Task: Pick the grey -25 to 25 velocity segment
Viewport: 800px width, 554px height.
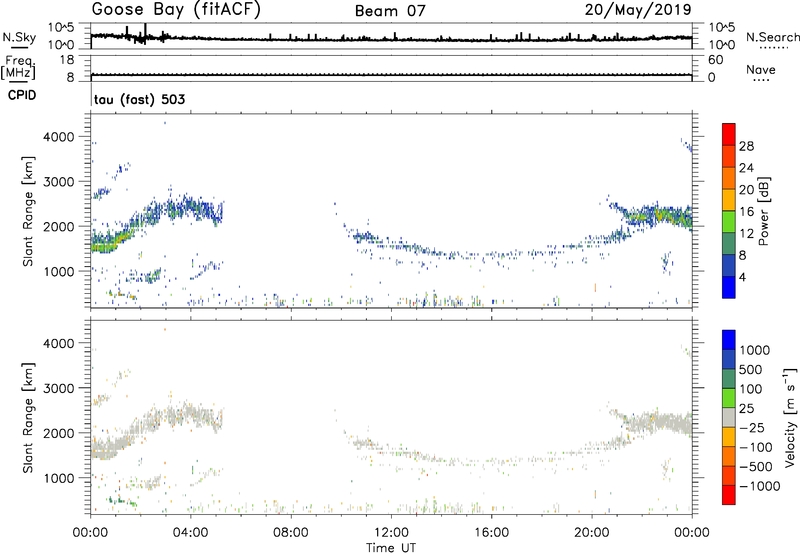Action: point(729,417)
